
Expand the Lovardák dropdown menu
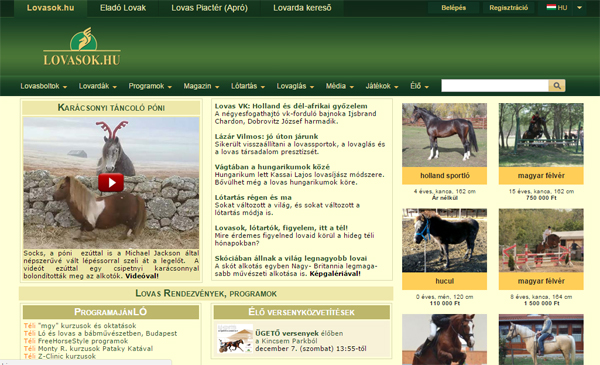98,86
